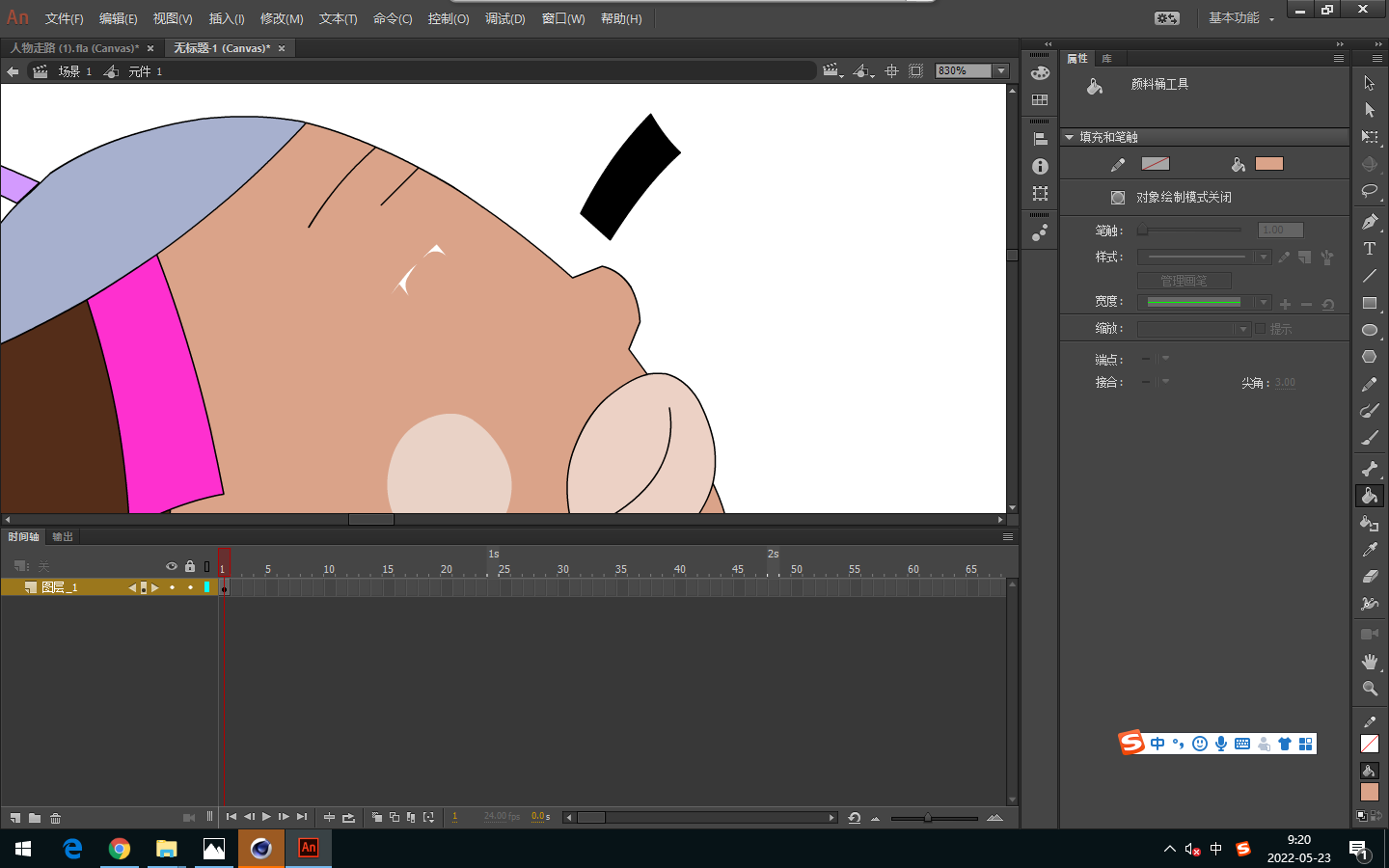Toggle visibility dot for layer 图层_1
The image size is (1389, 868).
click(x=172, y=587)
